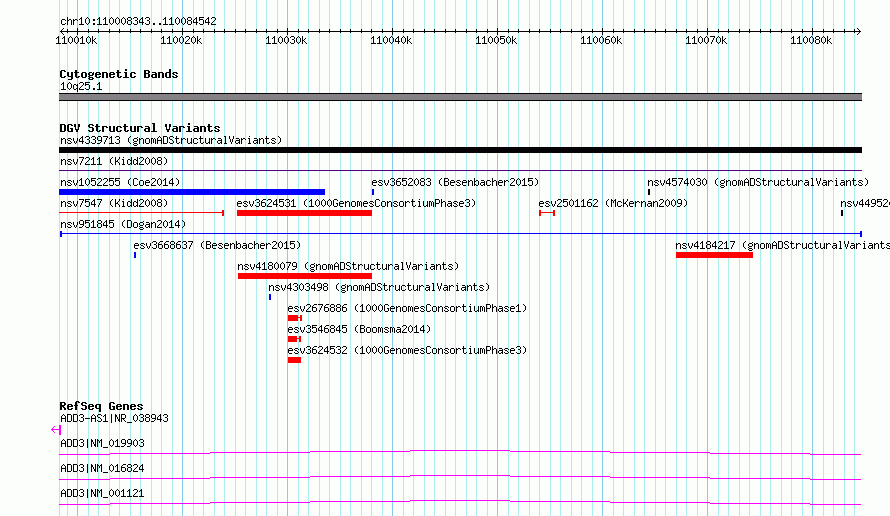This screenshot has width=890, height=516.
Task: Click the ADD3 NM_019903 transcript line
Action: (x=460, y=452)
